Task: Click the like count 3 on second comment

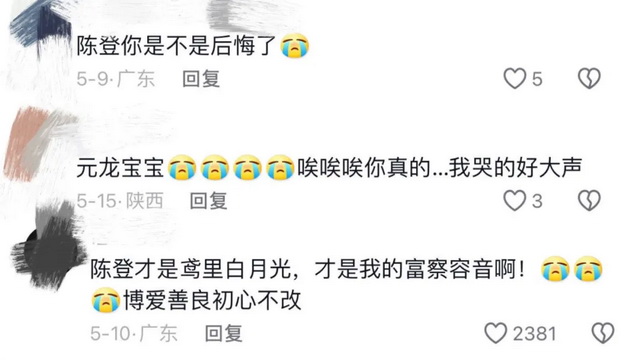Action: (537, 201)
